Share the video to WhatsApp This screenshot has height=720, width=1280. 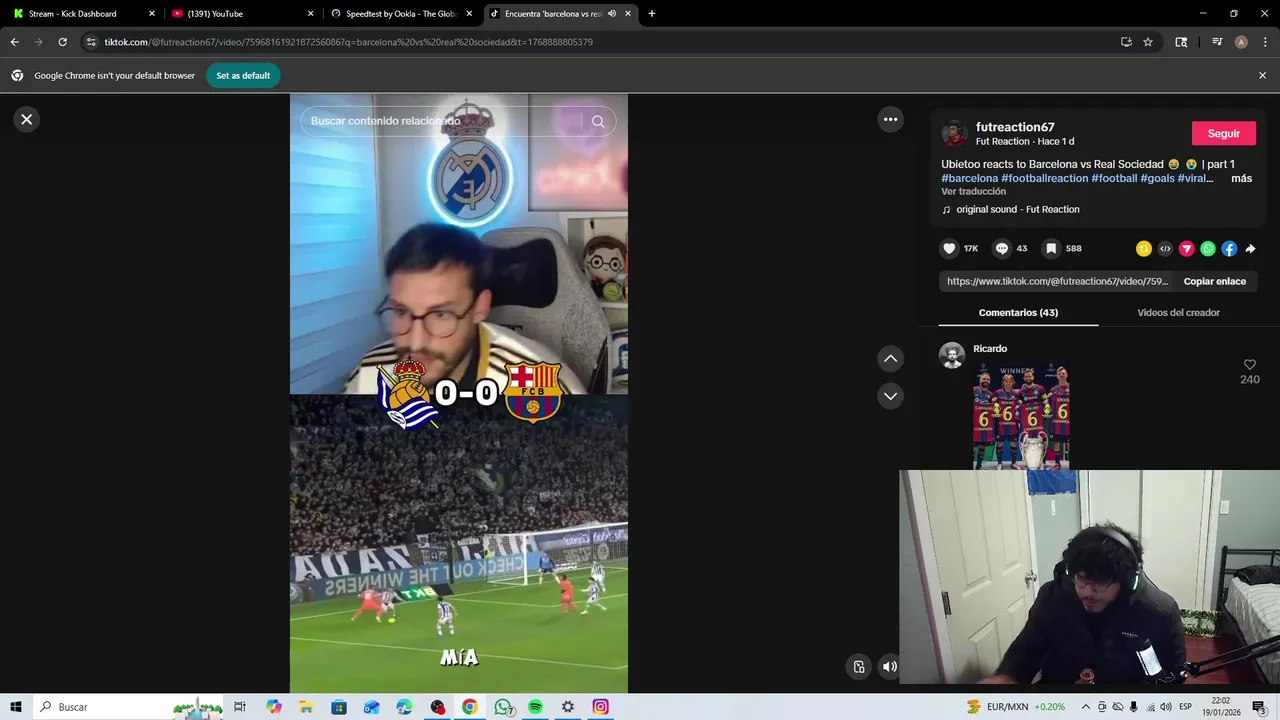pyautogui.click(x=1208, y=249)
